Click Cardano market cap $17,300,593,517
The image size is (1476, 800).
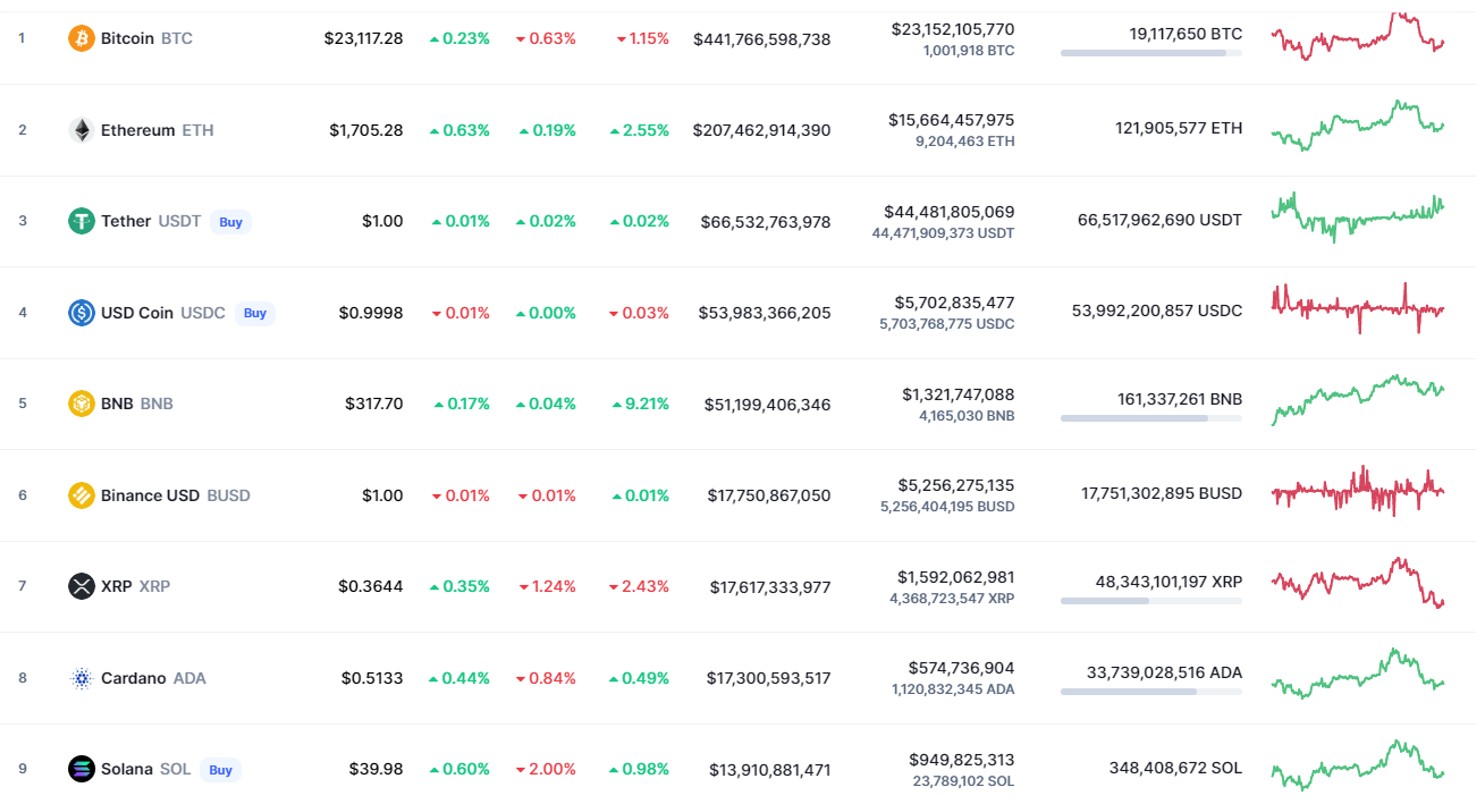point(769,678)
